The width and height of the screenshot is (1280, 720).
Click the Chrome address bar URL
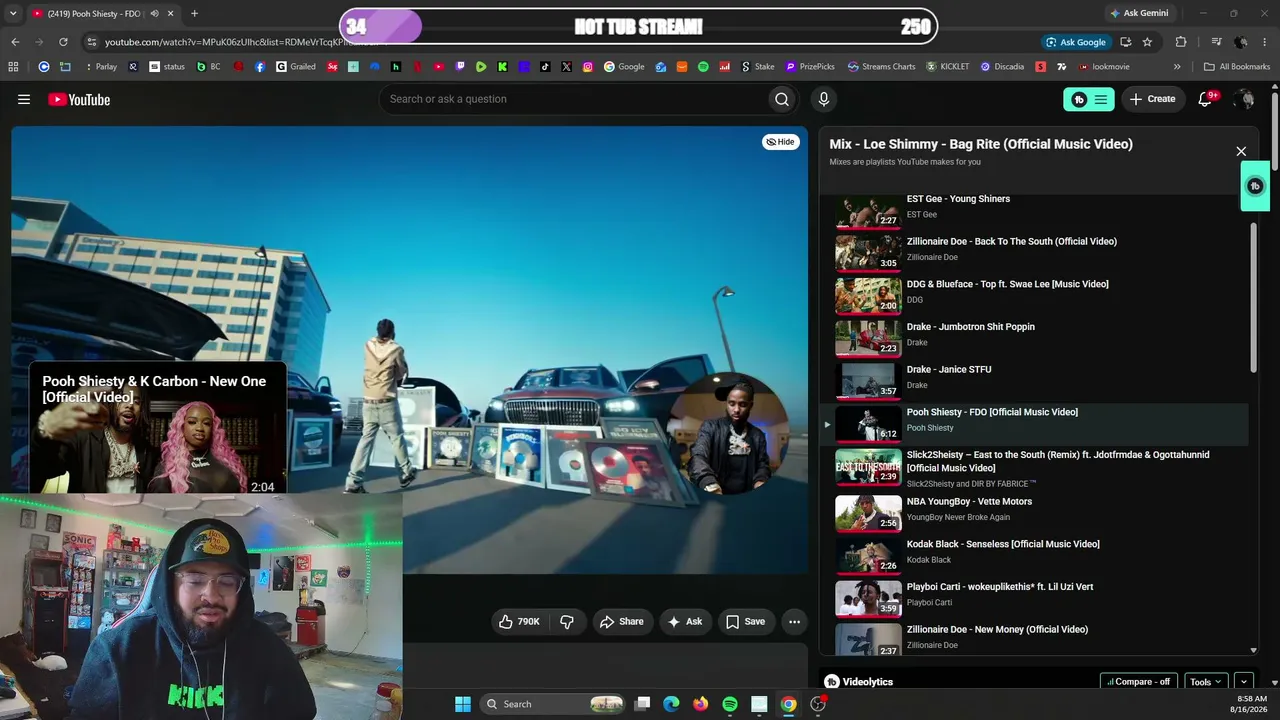pos(241,42)
